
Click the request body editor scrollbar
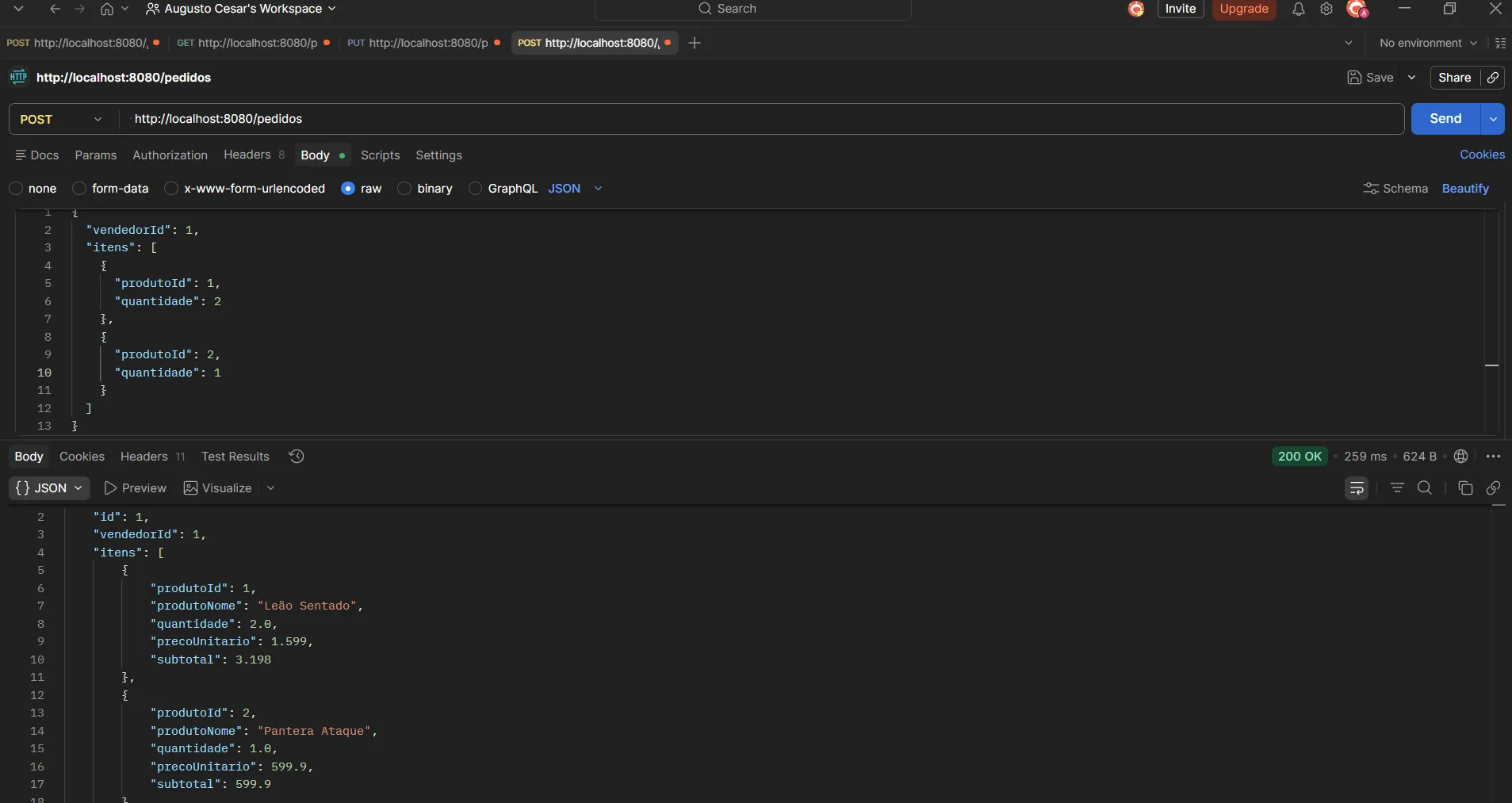1492,321
